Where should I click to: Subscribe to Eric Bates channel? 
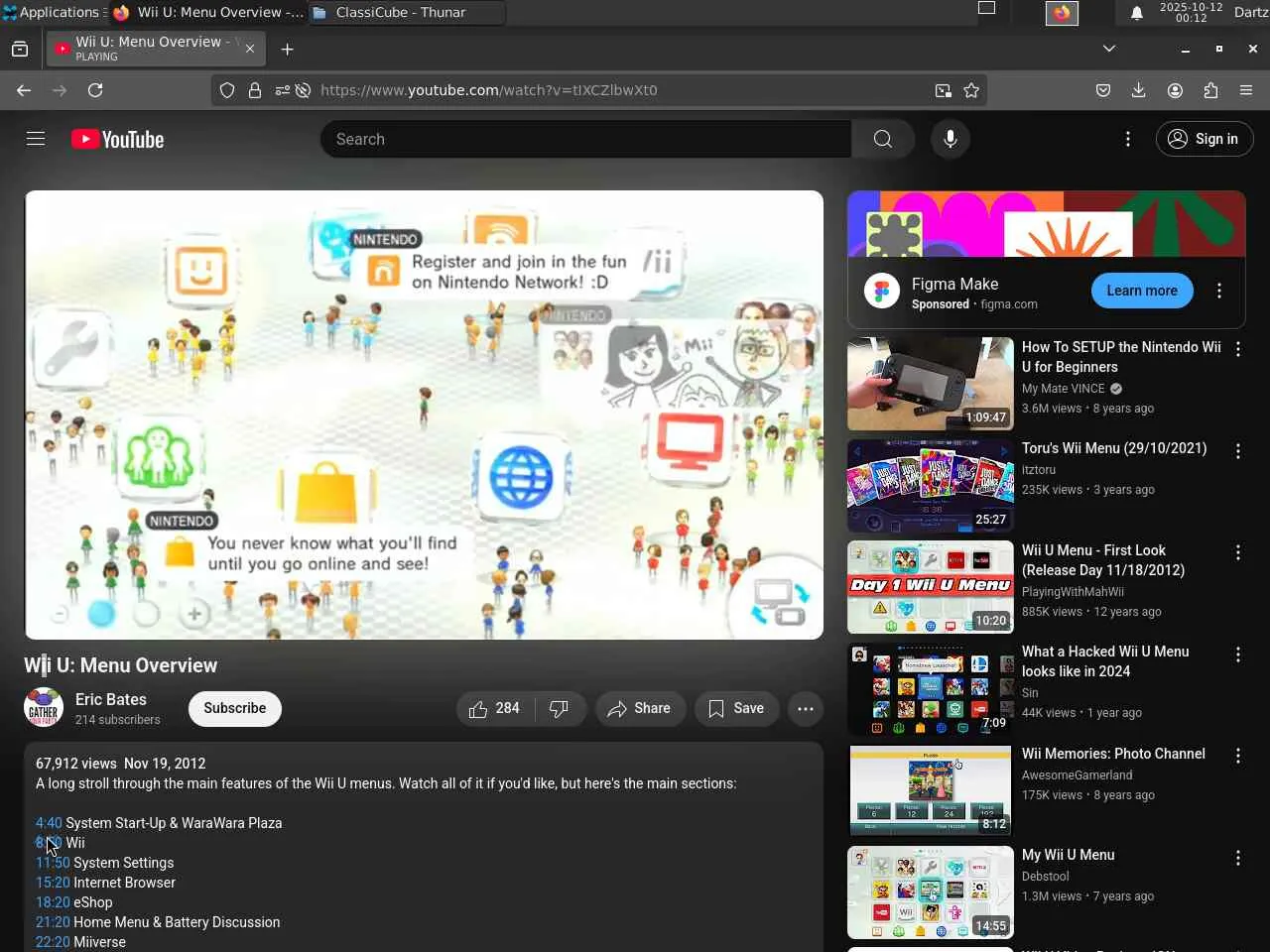tap(235, 708)
